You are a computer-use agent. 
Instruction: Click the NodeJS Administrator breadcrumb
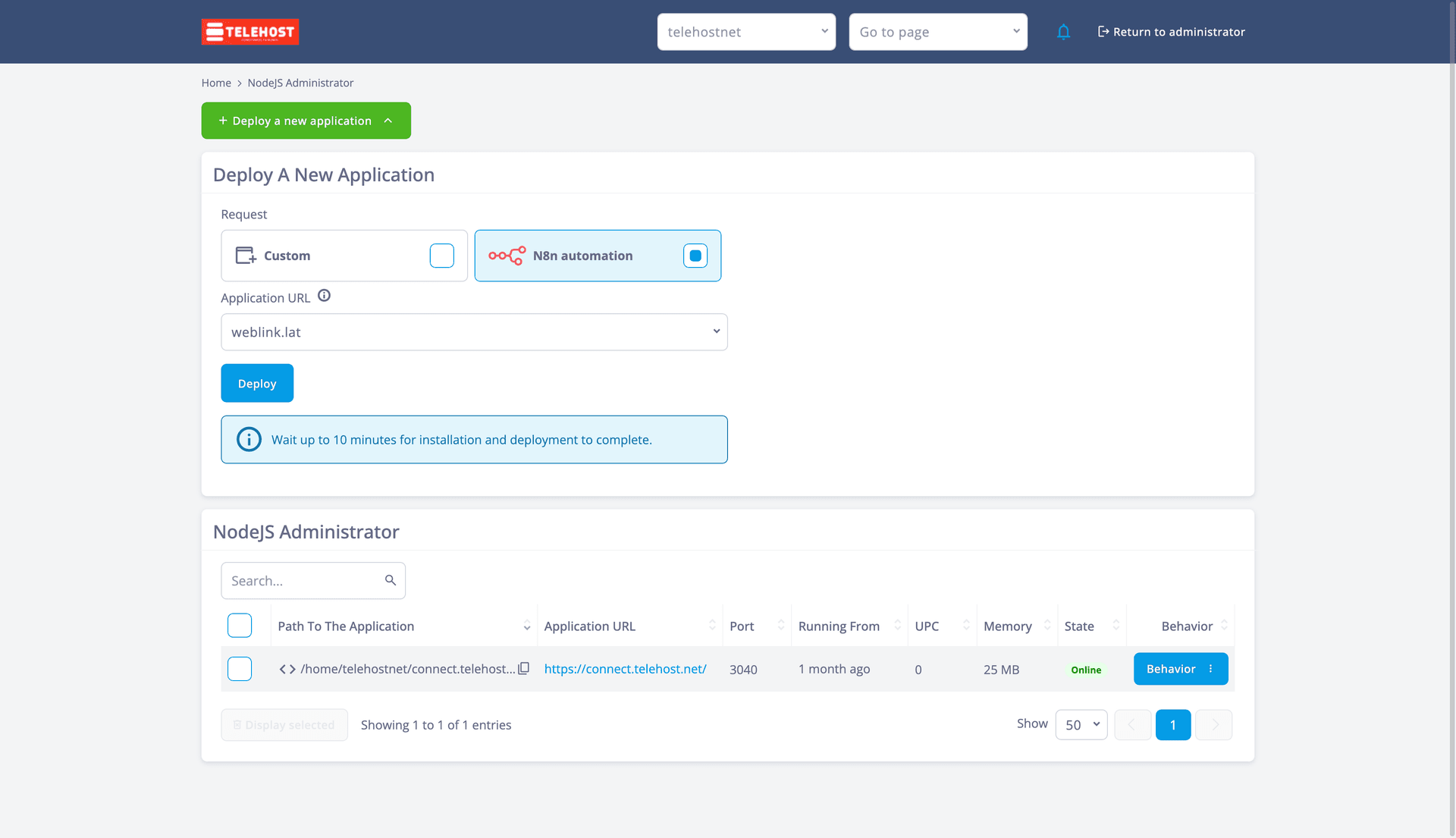coord(300,83)
